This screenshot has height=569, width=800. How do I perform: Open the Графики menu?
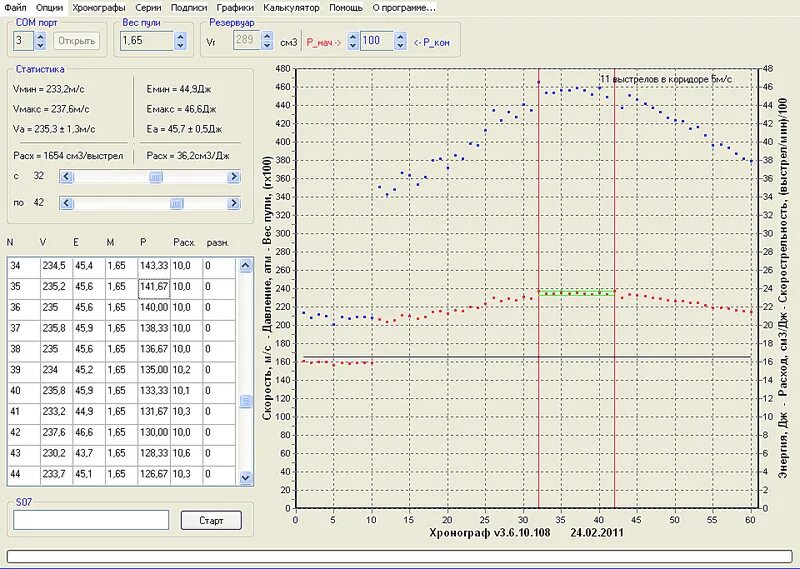point(235,8)
